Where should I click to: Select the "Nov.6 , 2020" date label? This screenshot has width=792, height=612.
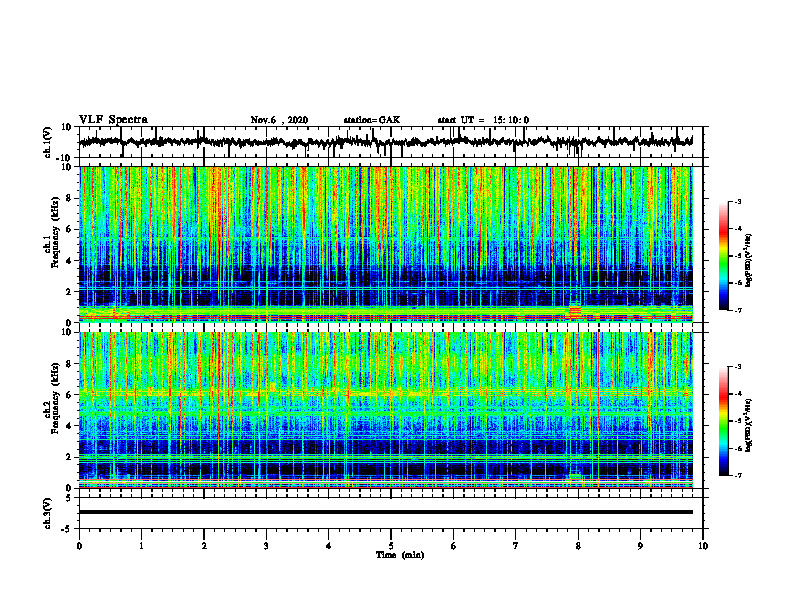pos(279,120)
